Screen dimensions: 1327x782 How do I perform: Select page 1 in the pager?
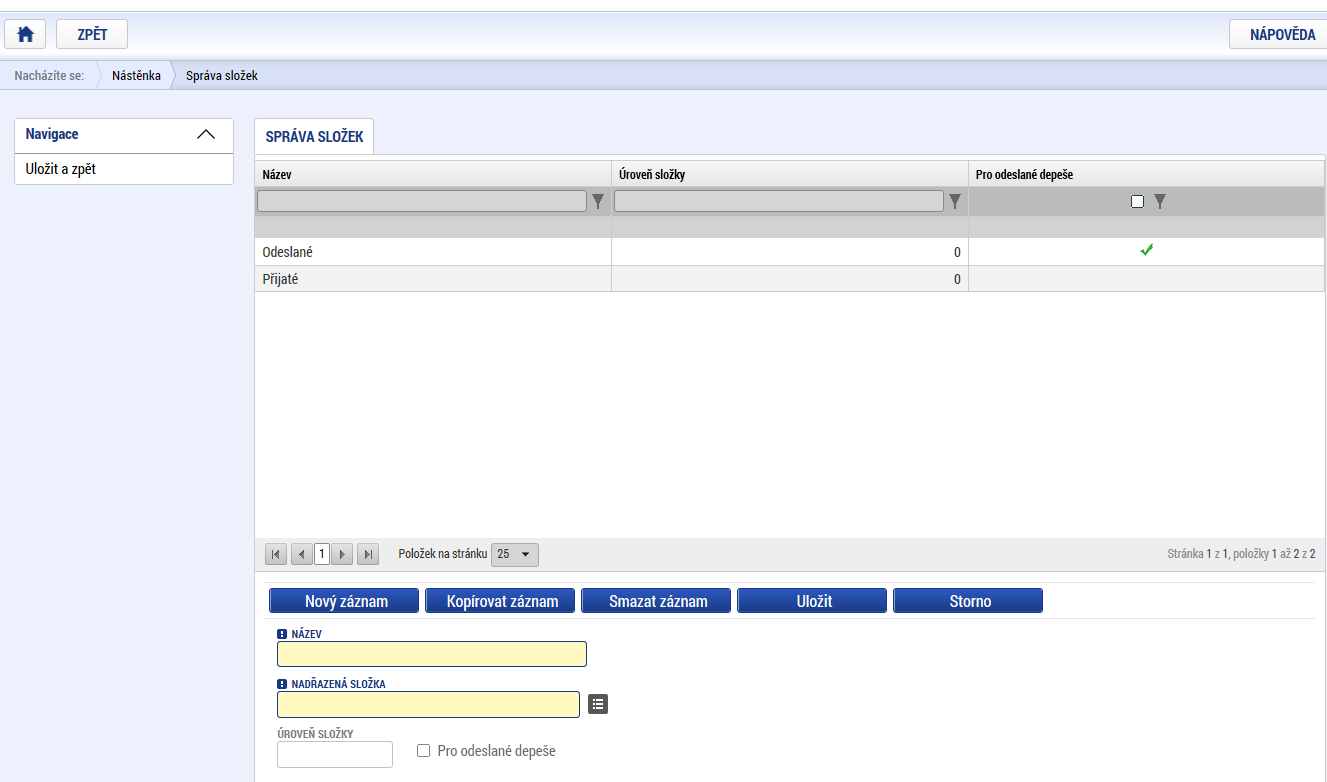[x=322, y=553]
